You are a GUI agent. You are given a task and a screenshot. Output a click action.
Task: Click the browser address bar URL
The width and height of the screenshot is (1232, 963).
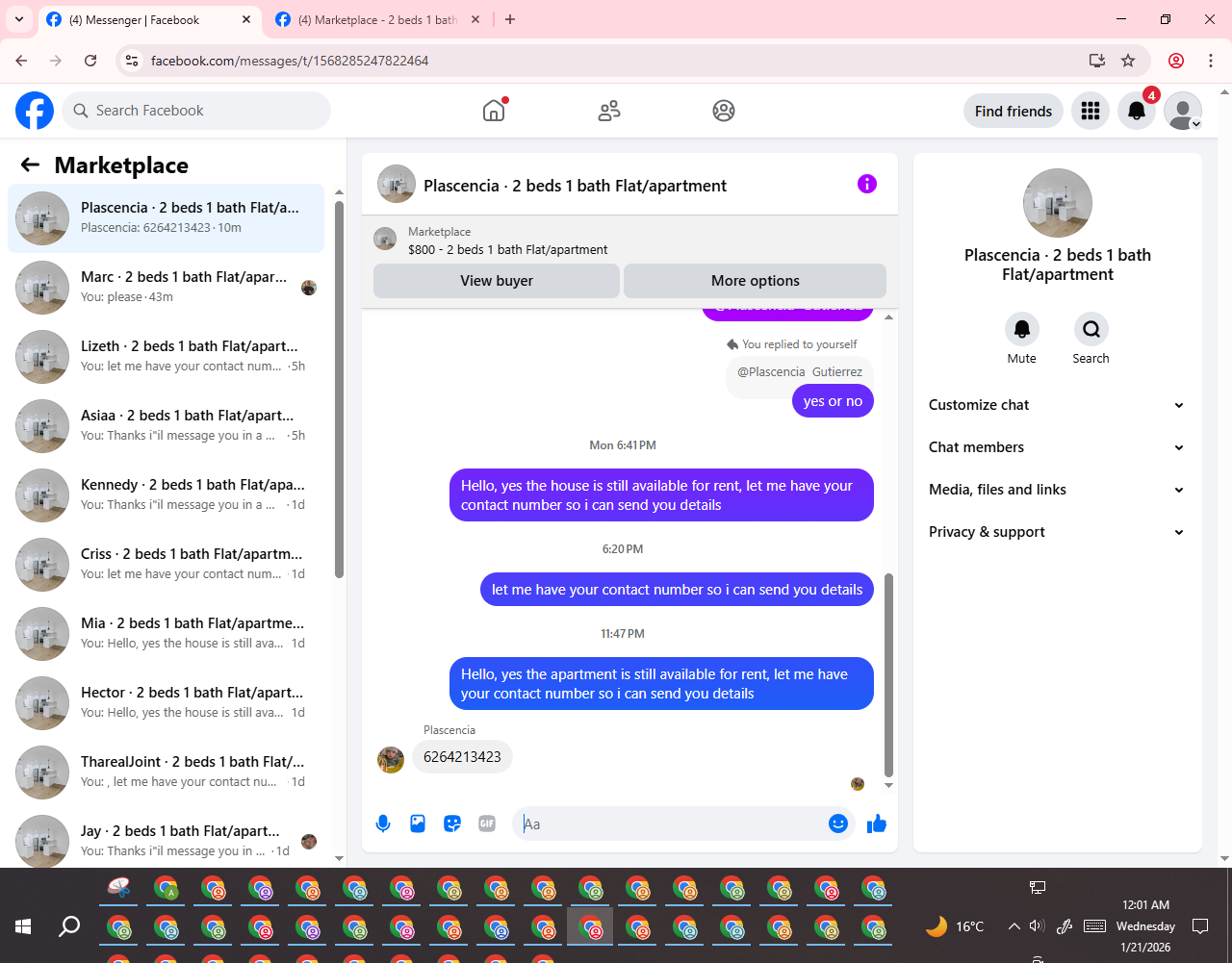(290, 61)
